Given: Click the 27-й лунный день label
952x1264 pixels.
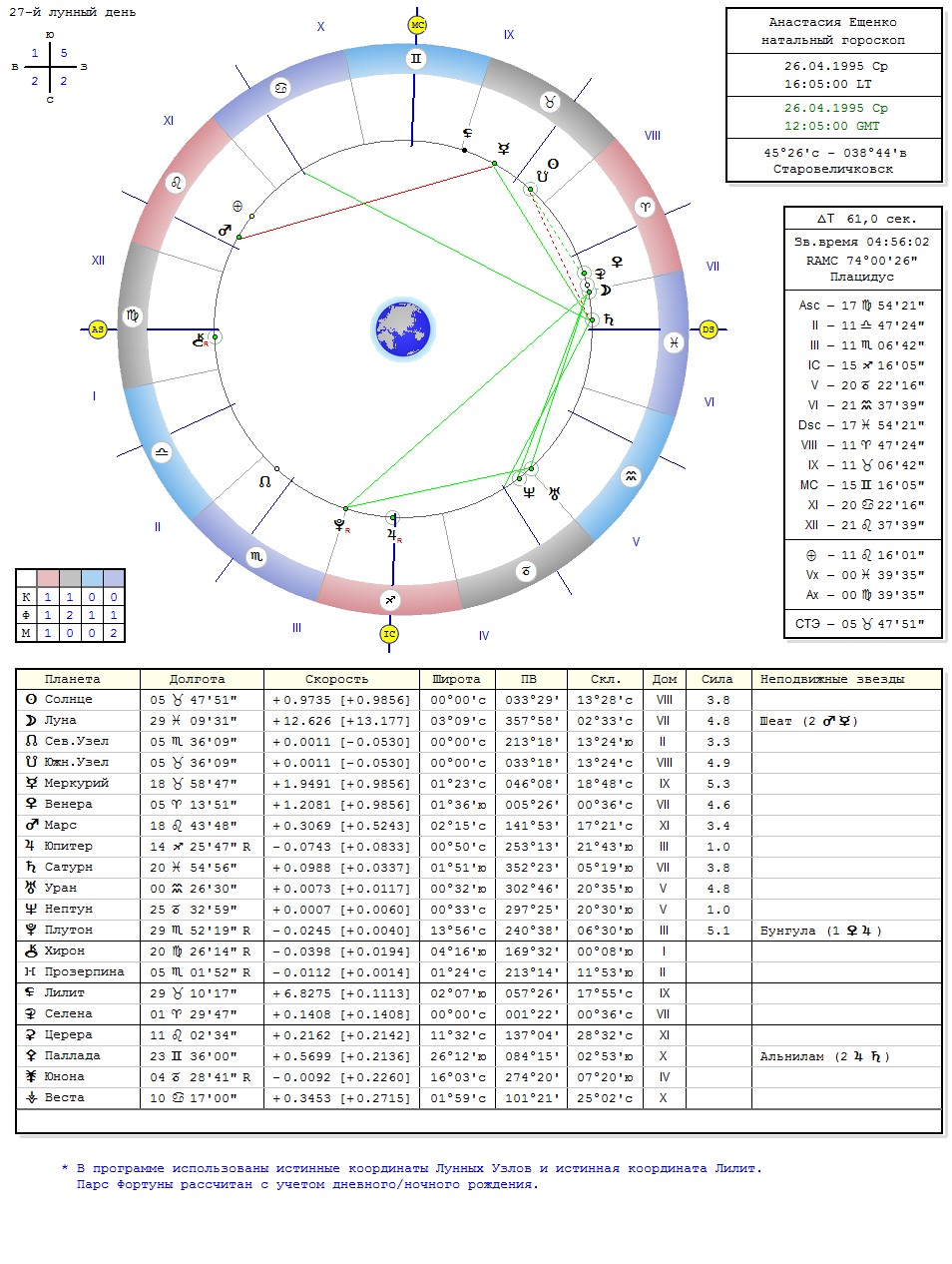Looking at the screenshot, I should (72, 13).
